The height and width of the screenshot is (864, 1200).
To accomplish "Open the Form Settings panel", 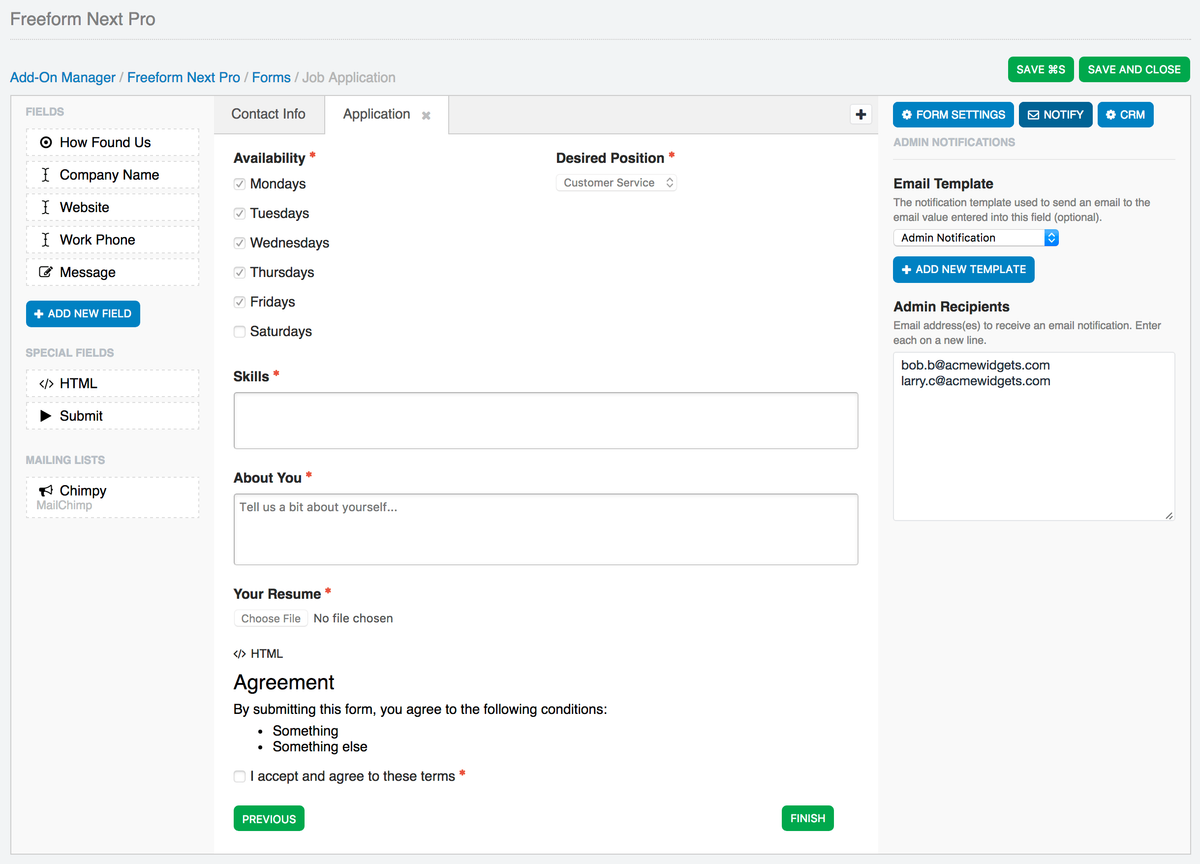I will pyautogui.click(x=953, y=115).
